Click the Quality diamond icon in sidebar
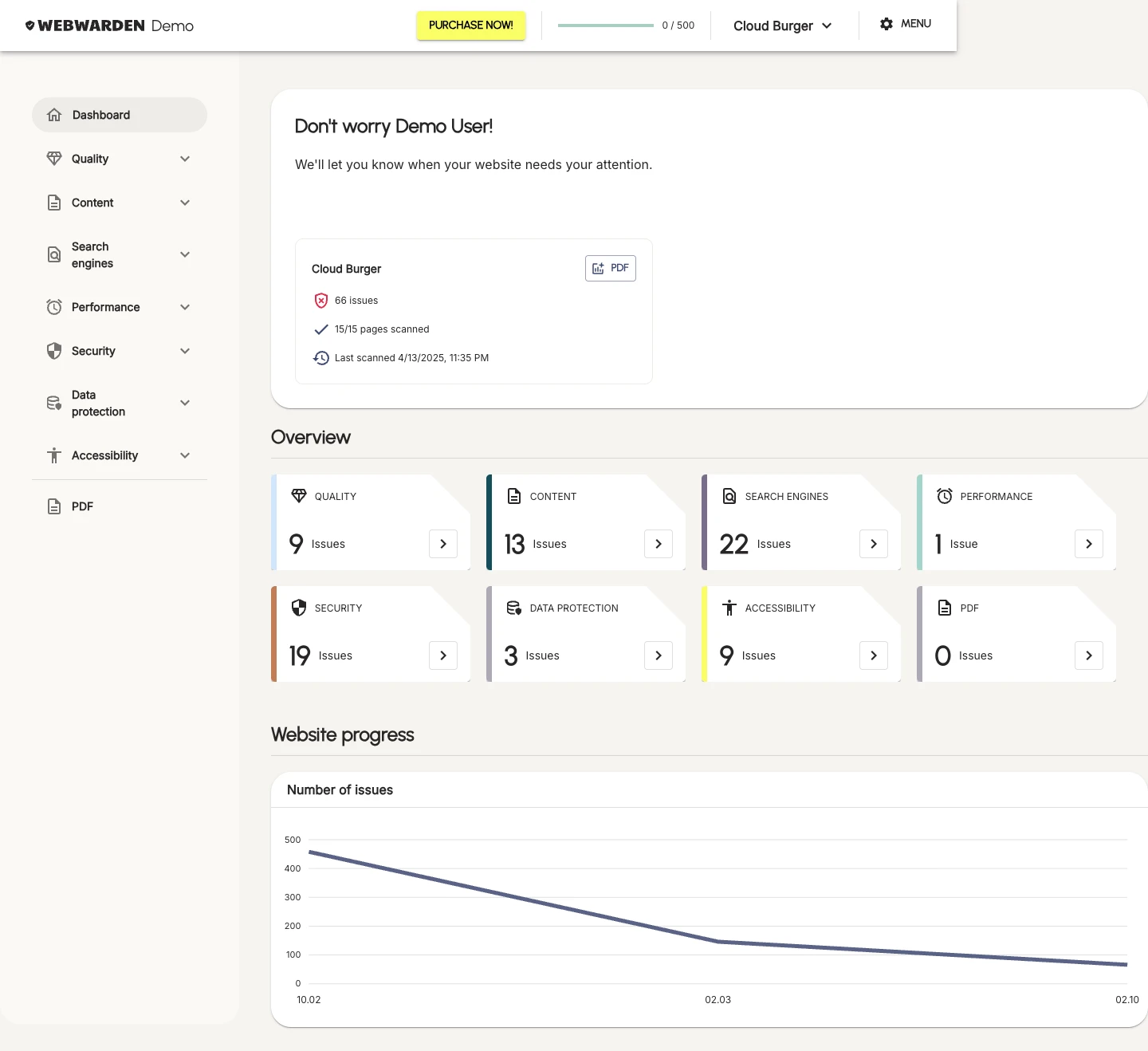Screen dimensions: 1148x1051 pos(53,158)
